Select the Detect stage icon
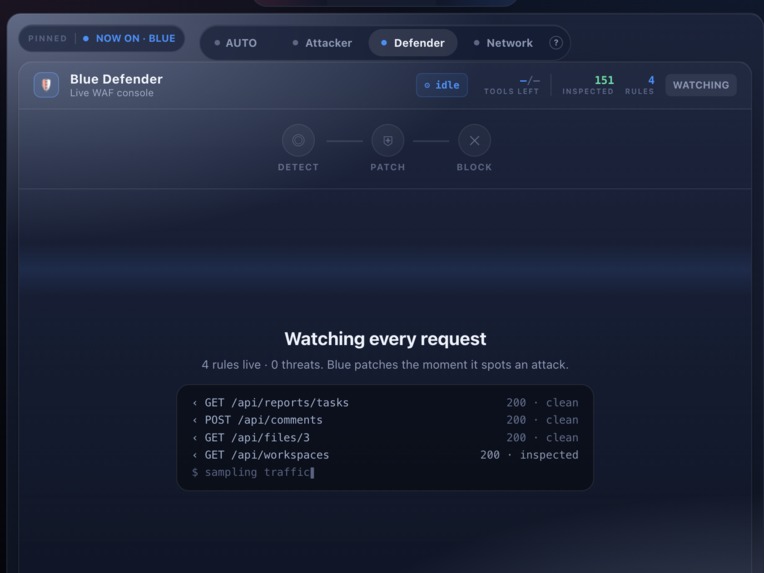764x573 pixels. [x=298, y=141]
